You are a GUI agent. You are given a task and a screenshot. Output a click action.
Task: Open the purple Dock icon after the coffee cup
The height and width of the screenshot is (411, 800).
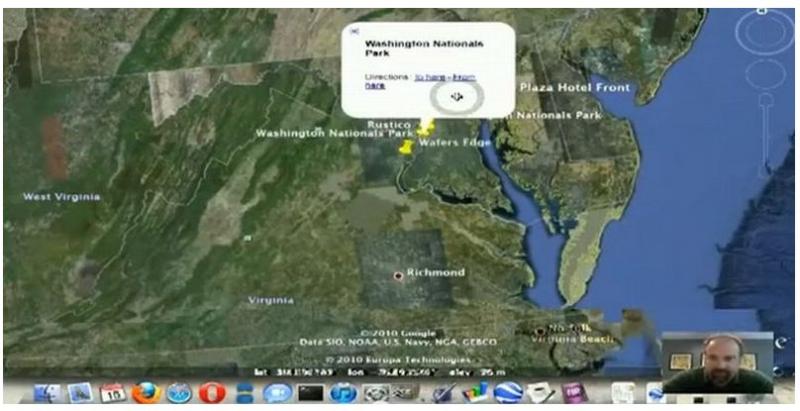pyautogui.click(x=573, y=393)
